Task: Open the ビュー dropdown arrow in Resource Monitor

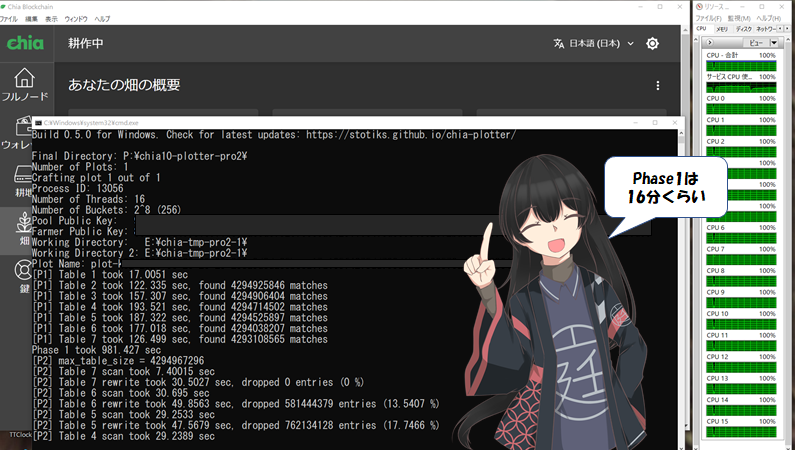Action: (774, 42)
